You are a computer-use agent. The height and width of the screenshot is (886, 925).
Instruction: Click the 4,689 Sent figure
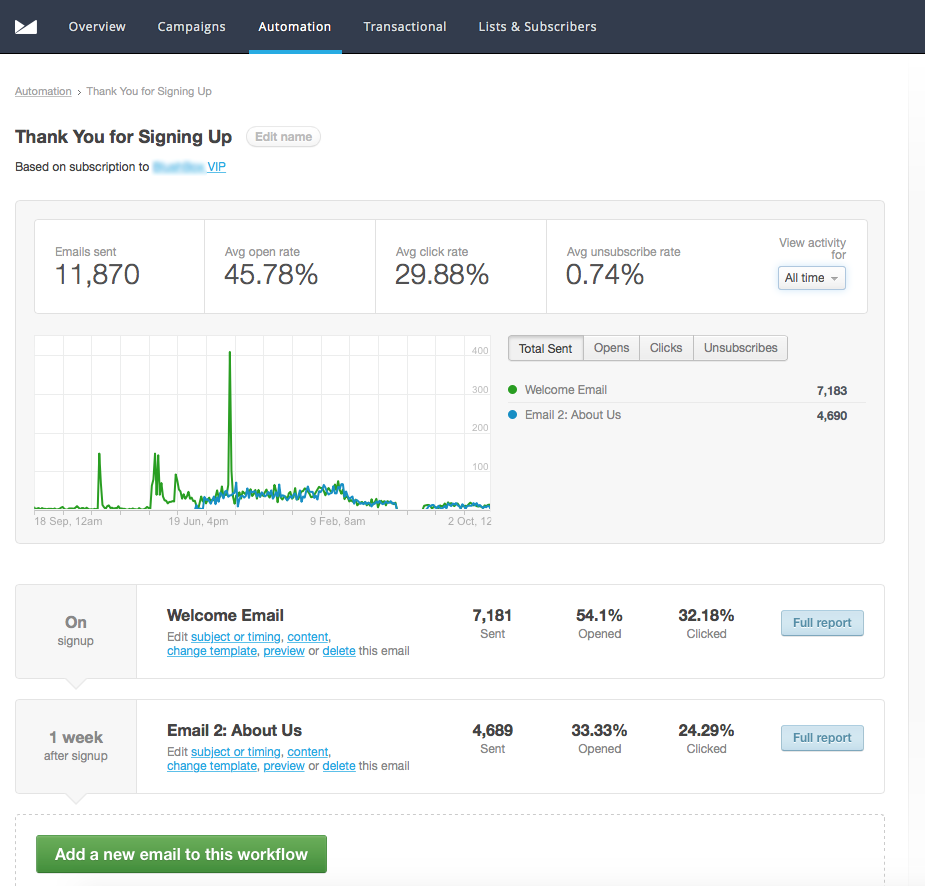[492, 731]
